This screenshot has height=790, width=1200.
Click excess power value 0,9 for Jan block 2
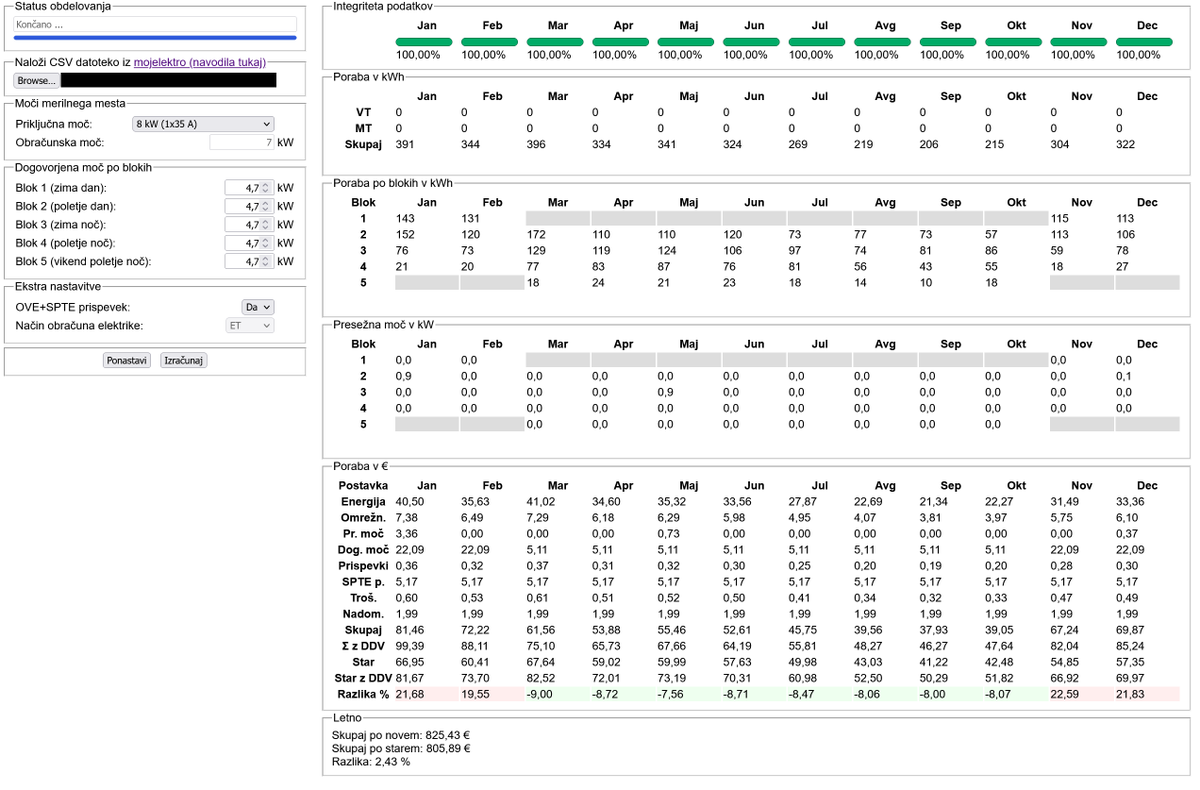coord(404,376)
